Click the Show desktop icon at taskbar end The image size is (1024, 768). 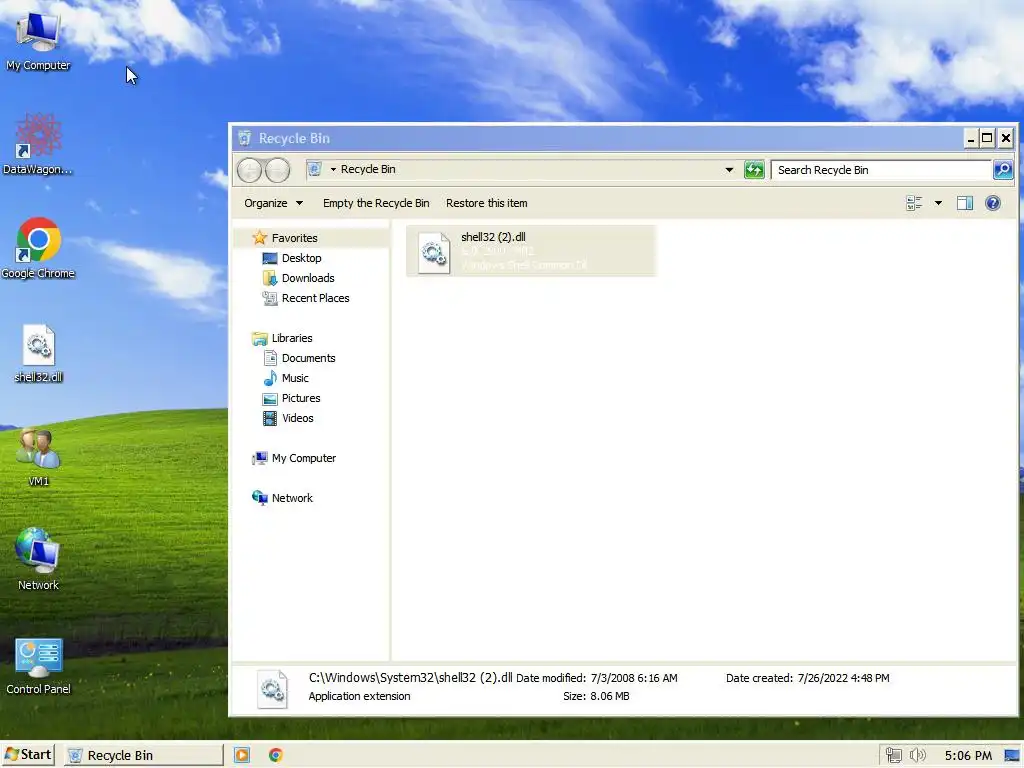pyautogui.click(x=1012, y=756)
